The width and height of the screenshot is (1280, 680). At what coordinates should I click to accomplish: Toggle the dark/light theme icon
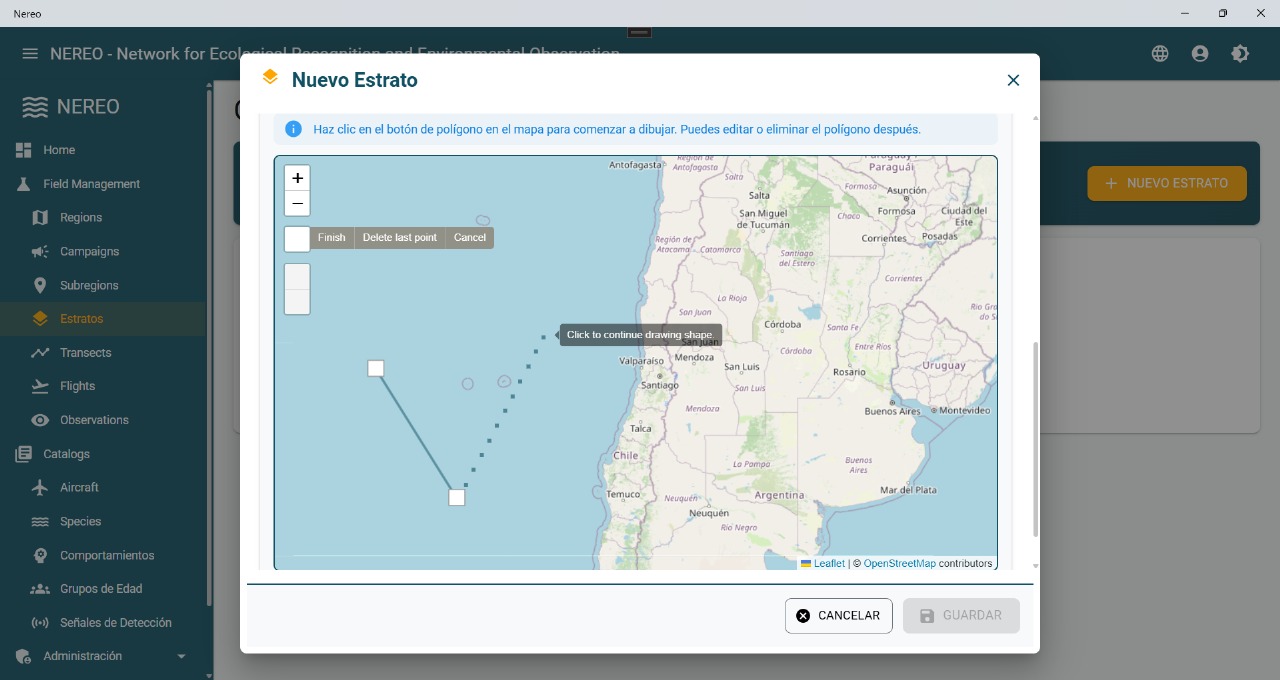click(x=1240, y=54)
